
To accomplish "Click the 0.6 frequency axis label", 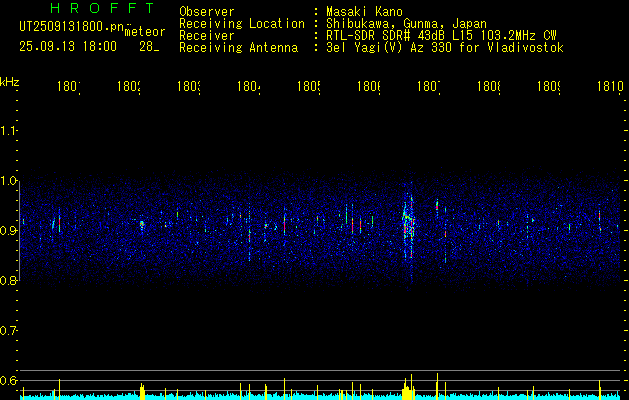I will (x=8, y=380).
